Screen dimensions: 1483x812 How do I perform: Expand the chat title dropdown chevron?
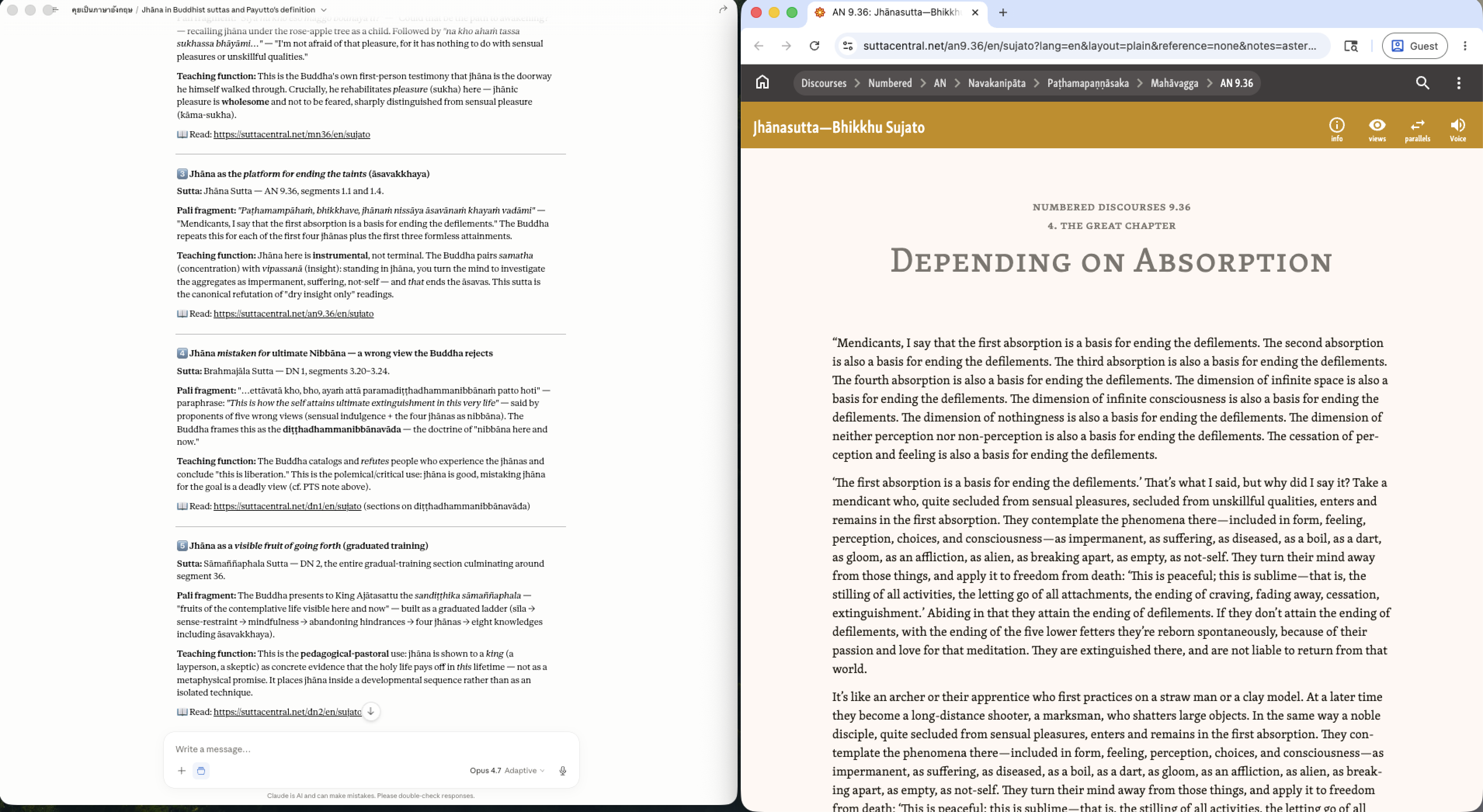point(323,10)
